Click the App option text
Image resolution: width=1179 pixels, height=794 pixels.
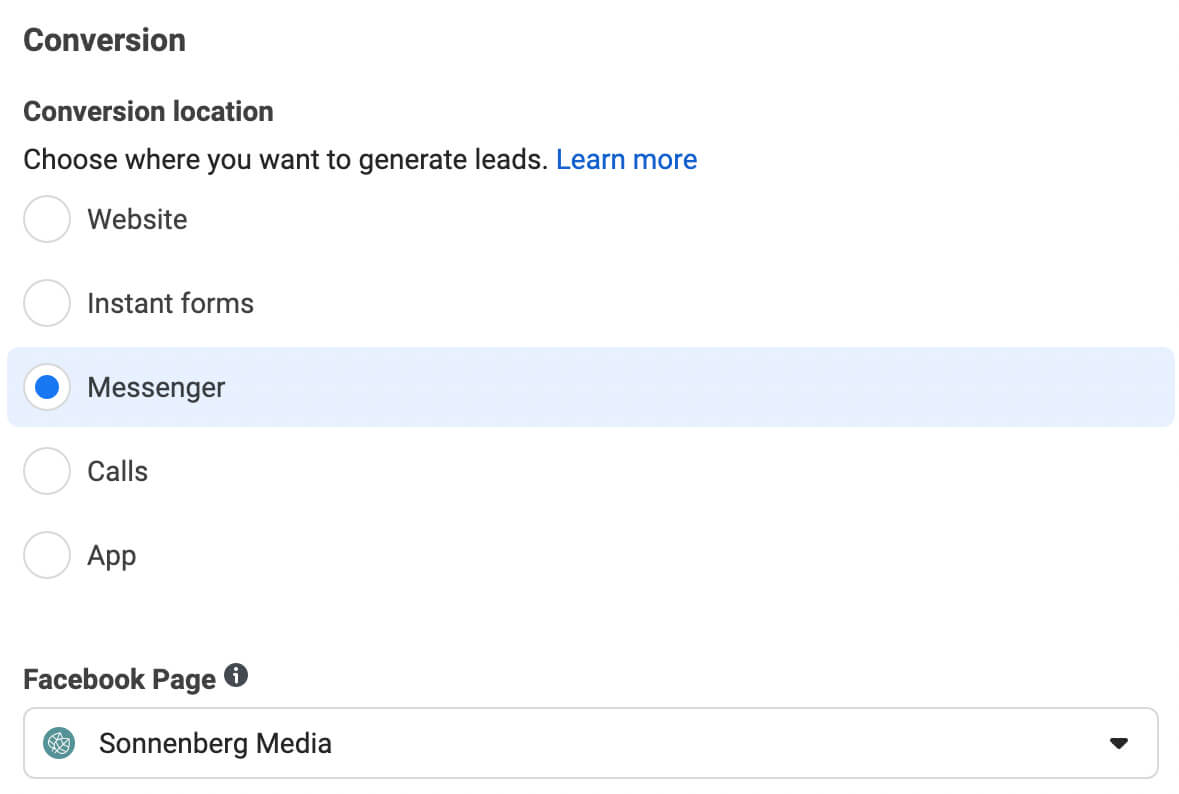tap(111, 555)
